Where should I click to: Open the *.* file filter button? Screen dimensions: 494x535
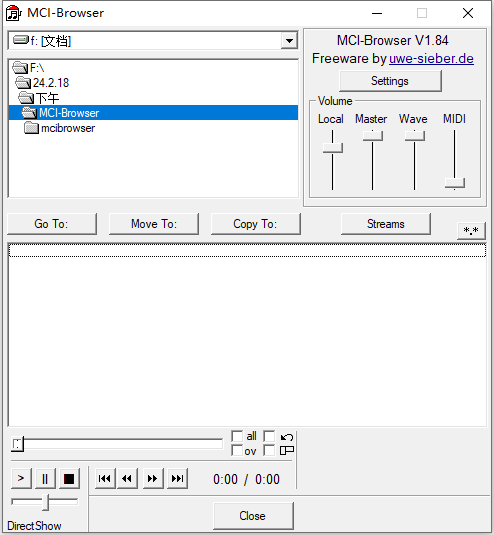[471, 231]
